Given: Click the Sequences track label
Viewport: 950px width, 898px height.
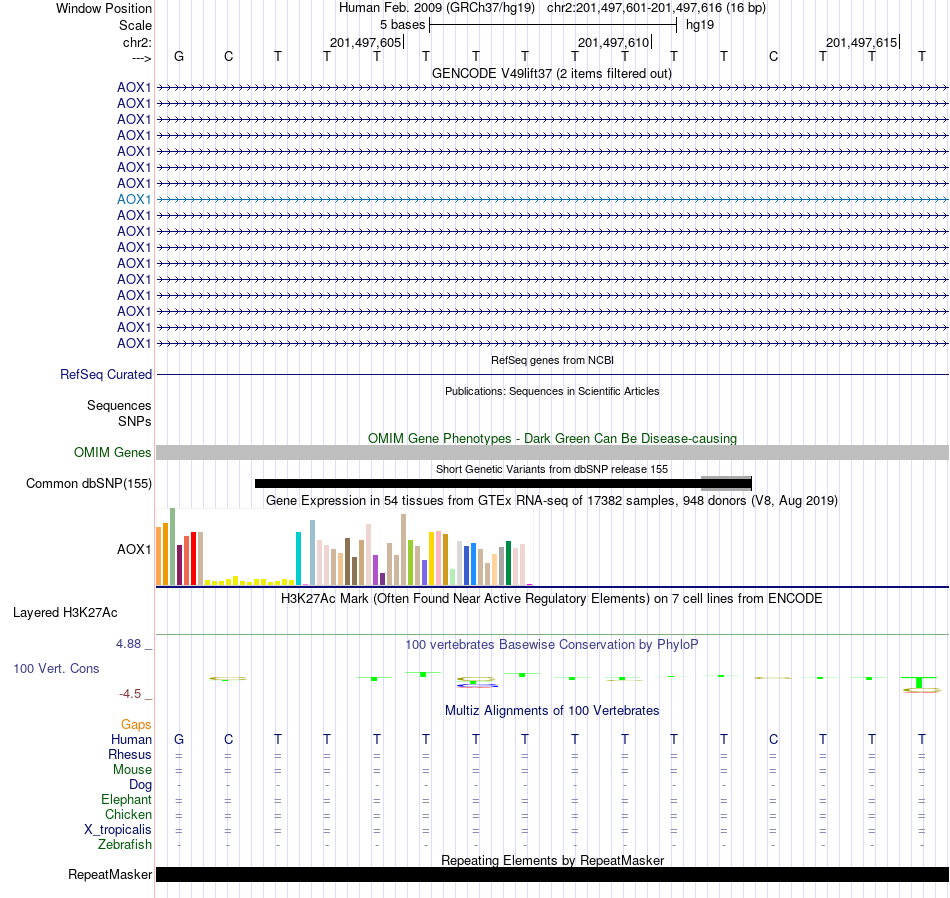Looking at the screenshot, I should (x=119, y=405).
